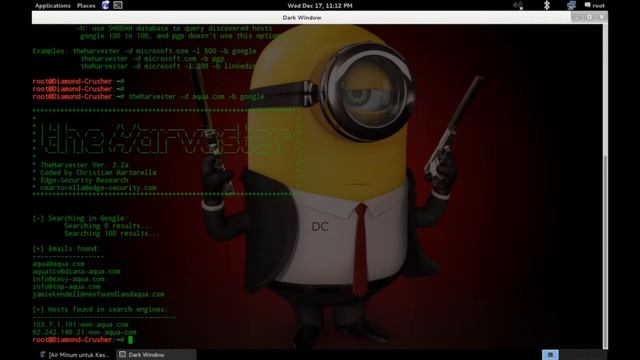The width and height of the screenshot is (640, 360).
Task: Click the highlighted workspace switcher cell
Action: click(550, 355)
